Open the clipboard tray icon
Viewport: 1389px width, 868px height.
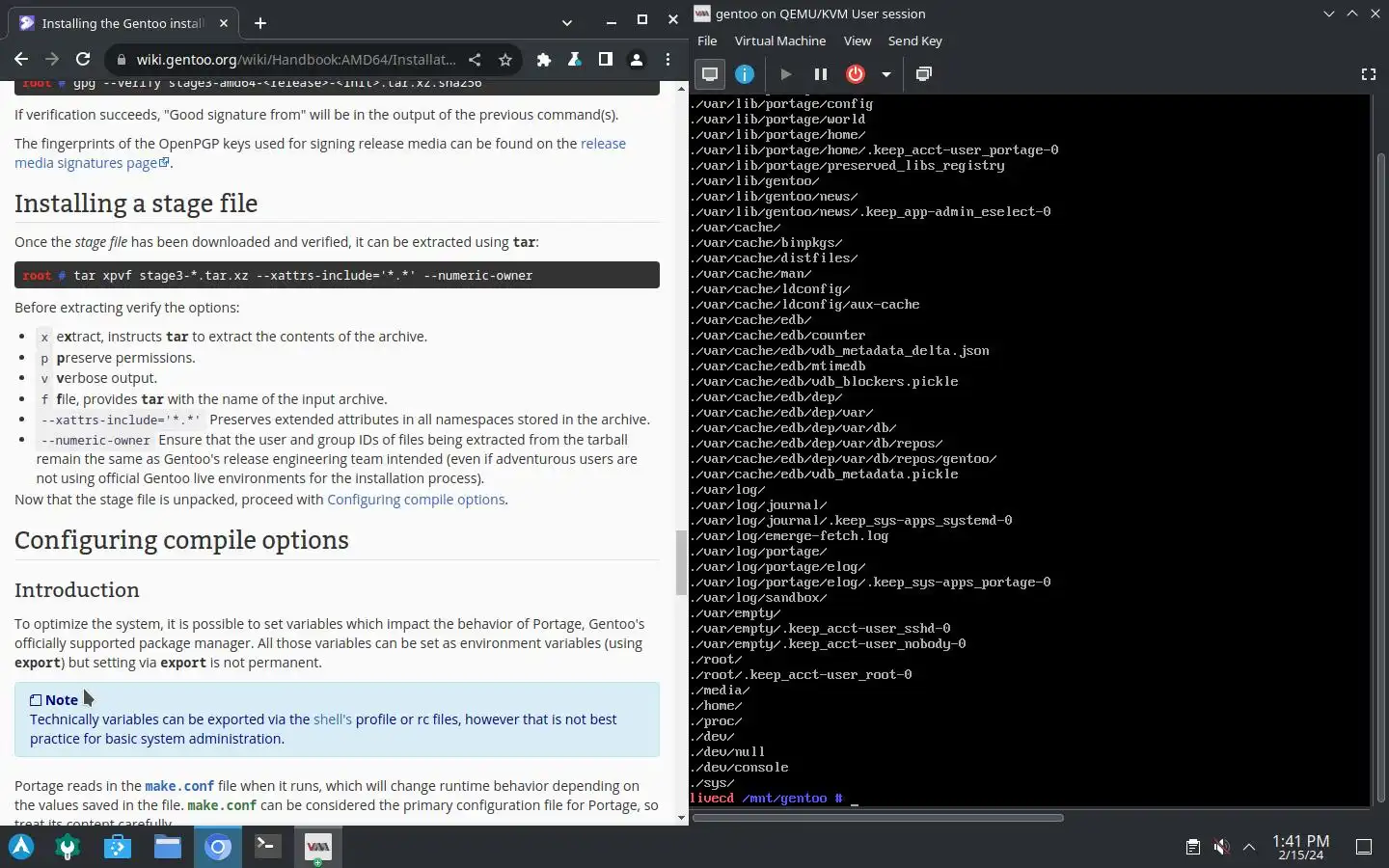pos(1193,847)
